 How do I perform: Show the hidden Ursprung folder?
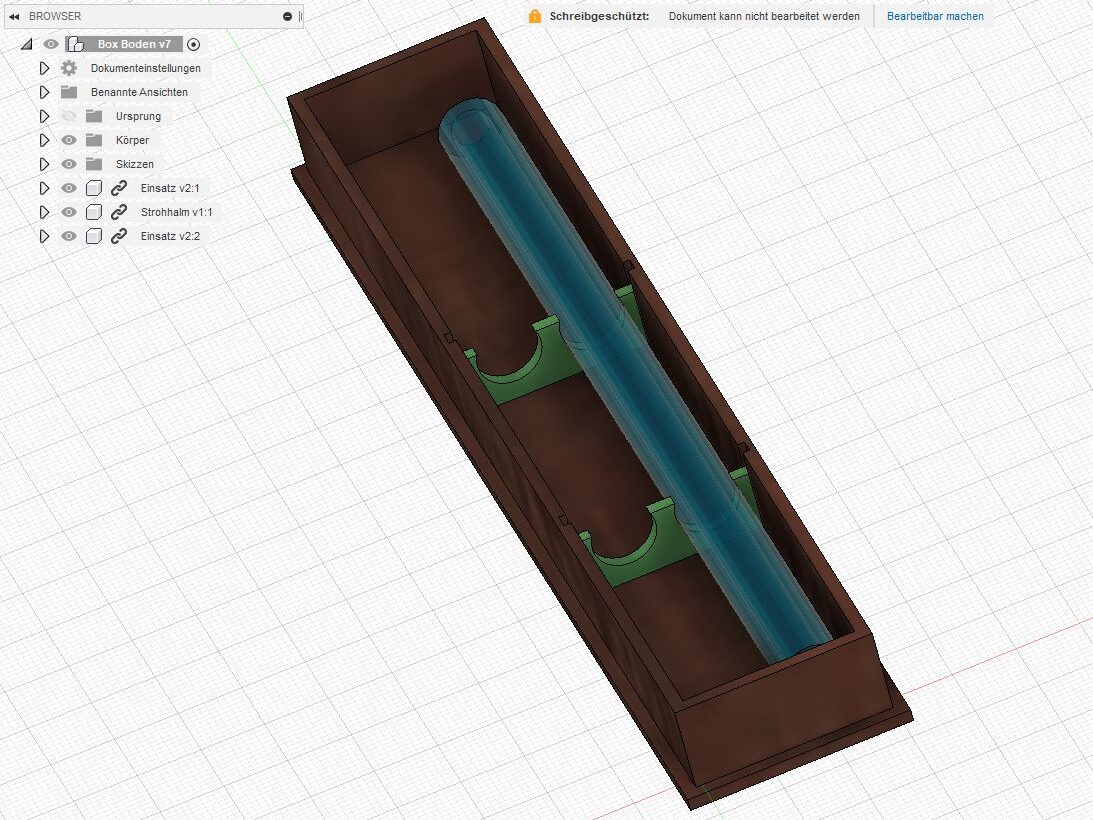69,116
